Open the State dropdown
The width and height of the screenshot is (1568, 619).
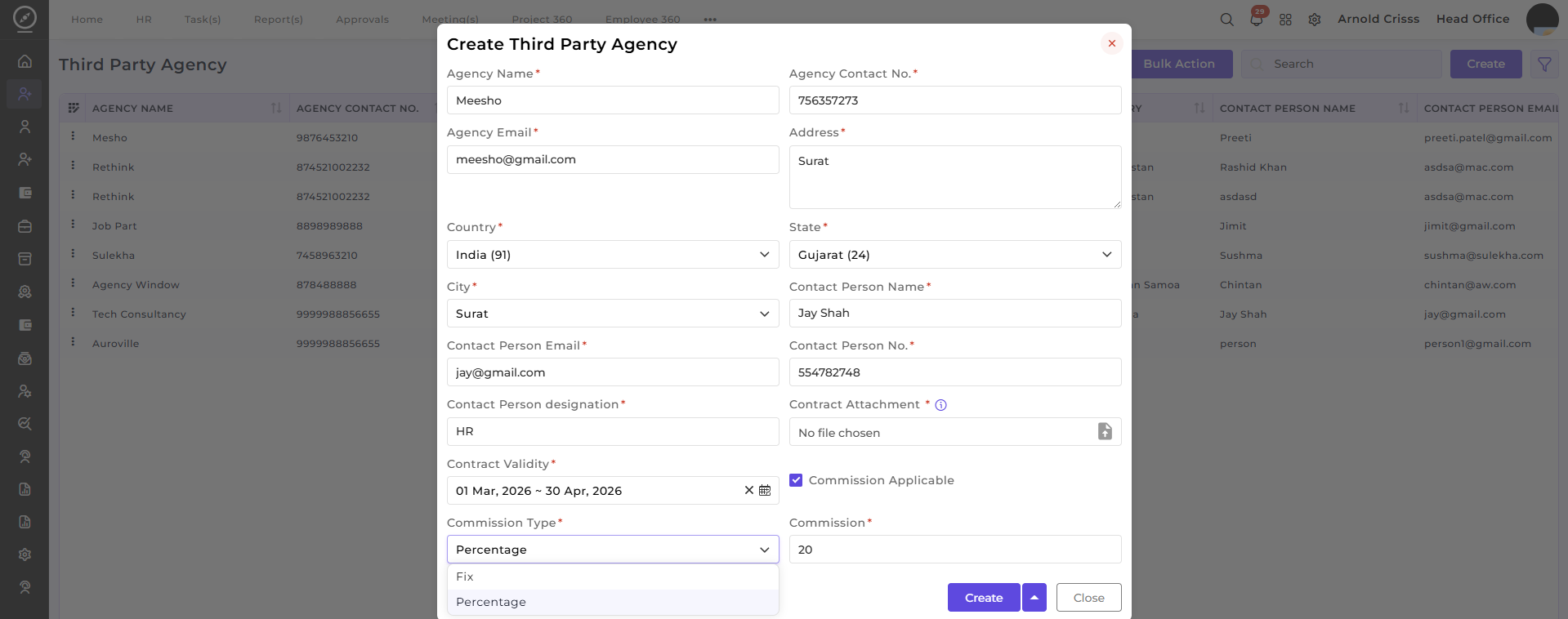pyautogui.click(x=955, y=255)
